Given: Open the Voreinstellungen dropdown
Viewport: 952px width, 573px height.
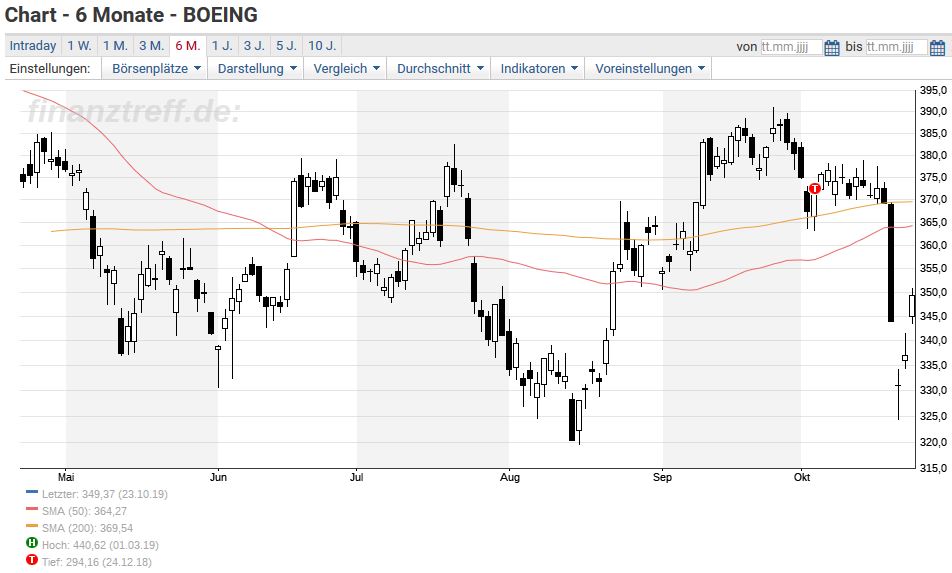Looking at the screenshot, I should pyautogui.click(x=648, y=69).
